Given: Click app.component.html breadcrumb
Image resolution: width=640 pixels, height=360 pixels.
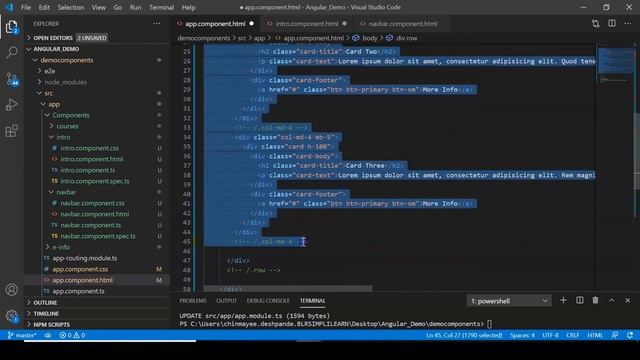Looking at the screenshot, I should (313, 38).
